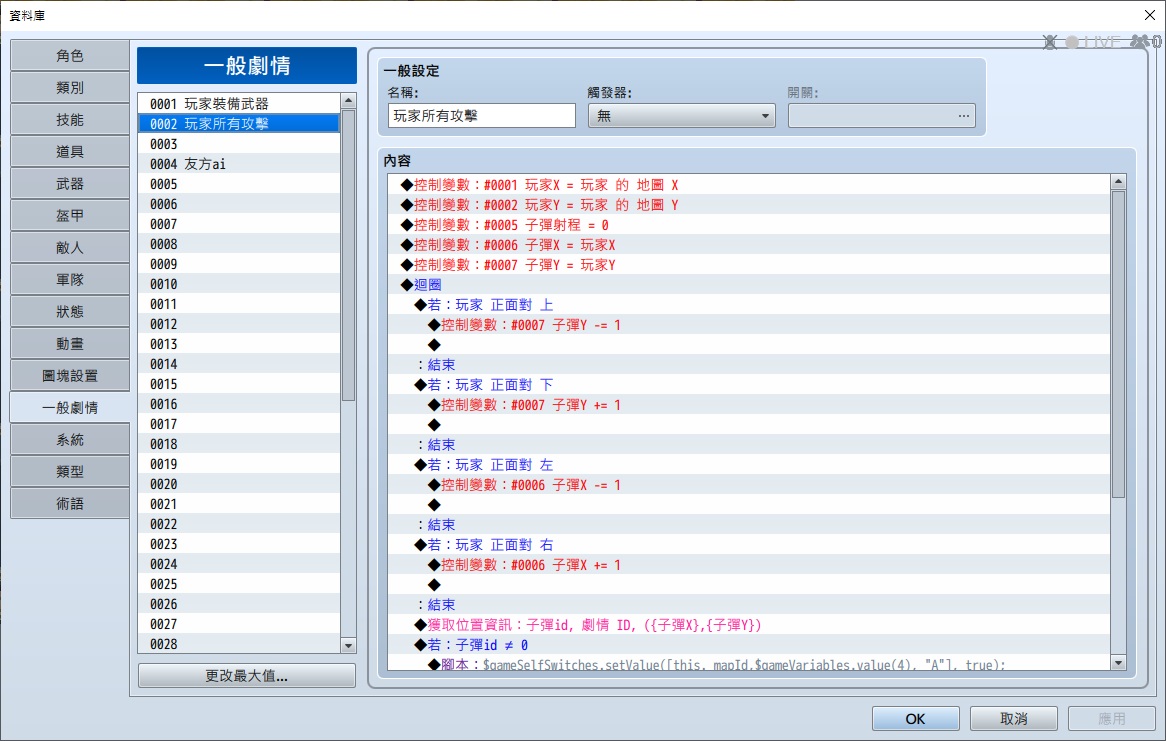The image size is (1166, 741).
Task: Go to the 軍隊 tab
Action: coord(70,280)
